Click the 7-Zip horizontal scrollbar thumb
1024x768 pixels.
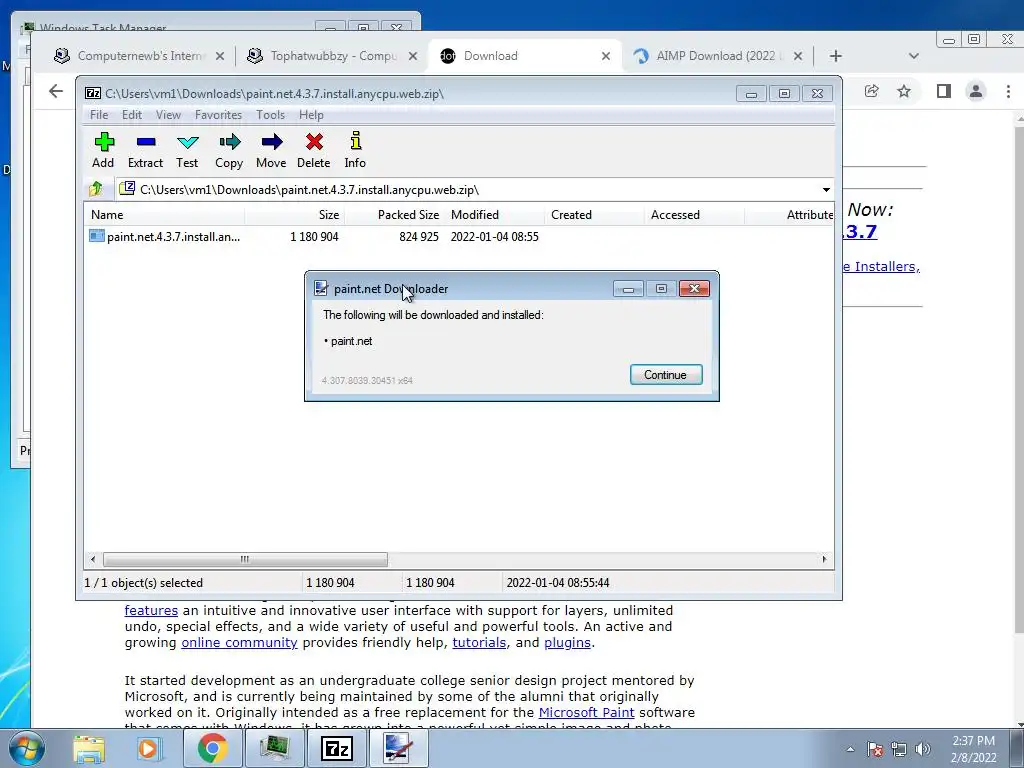coord(245,560)
